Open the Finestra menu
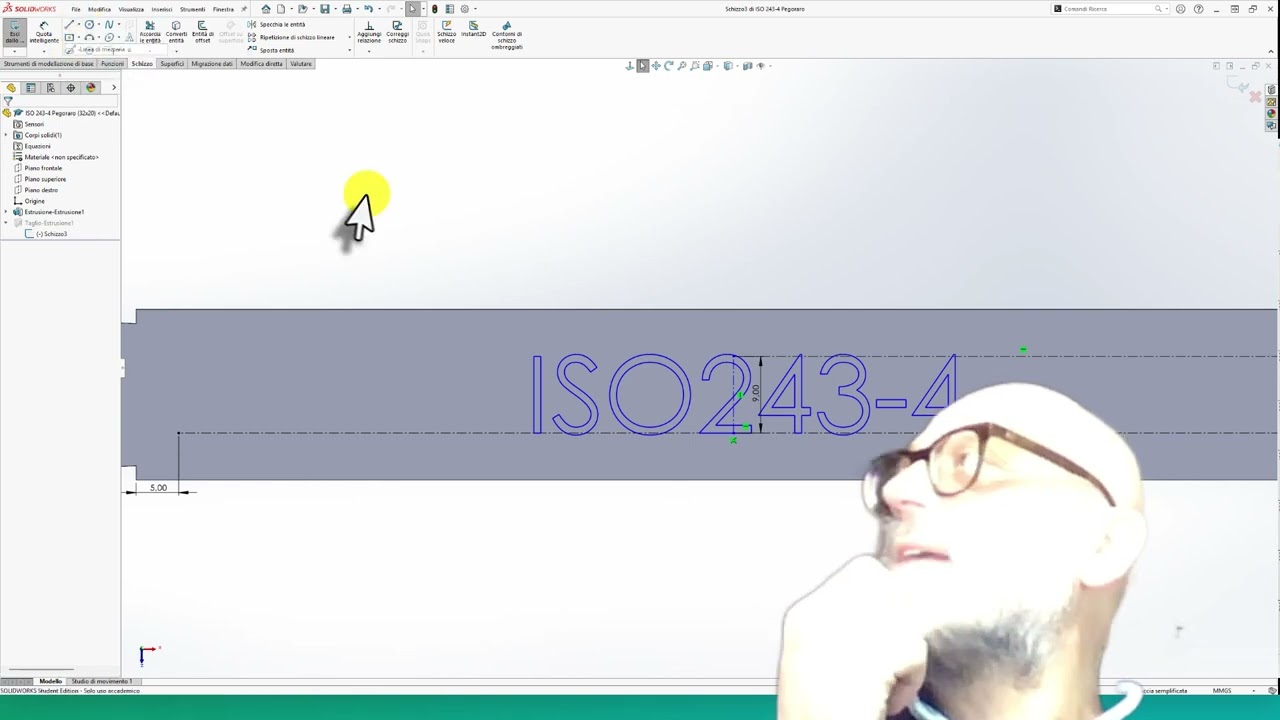 pos(223,9)
